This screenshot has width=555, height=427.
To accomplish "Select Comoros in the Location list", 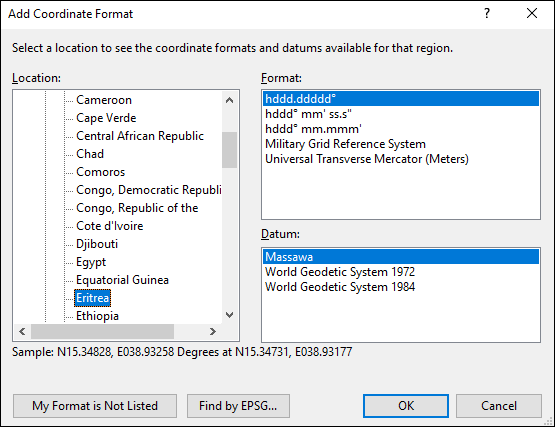I will [x=101, y=172].
